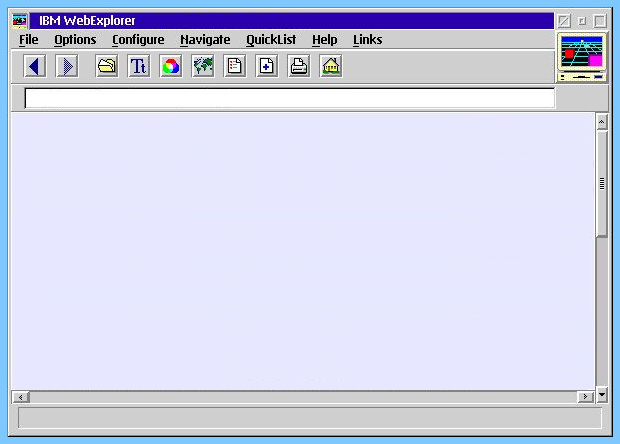Click the horizontal scrollbar left arrow
This screenshot has height=444, width=620.
[x=21, y=397]
